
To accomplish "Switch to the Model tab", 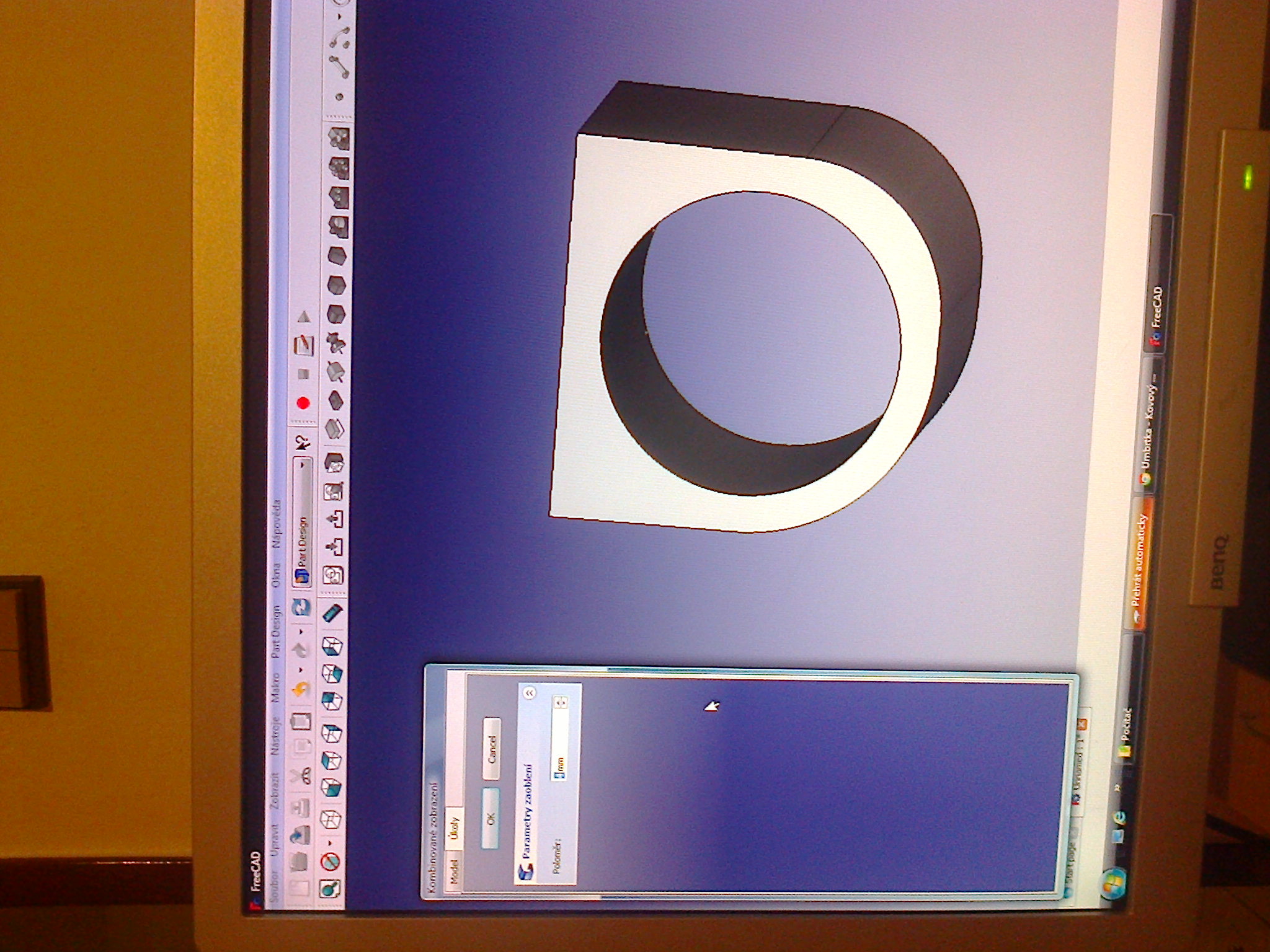I will 453,872.
